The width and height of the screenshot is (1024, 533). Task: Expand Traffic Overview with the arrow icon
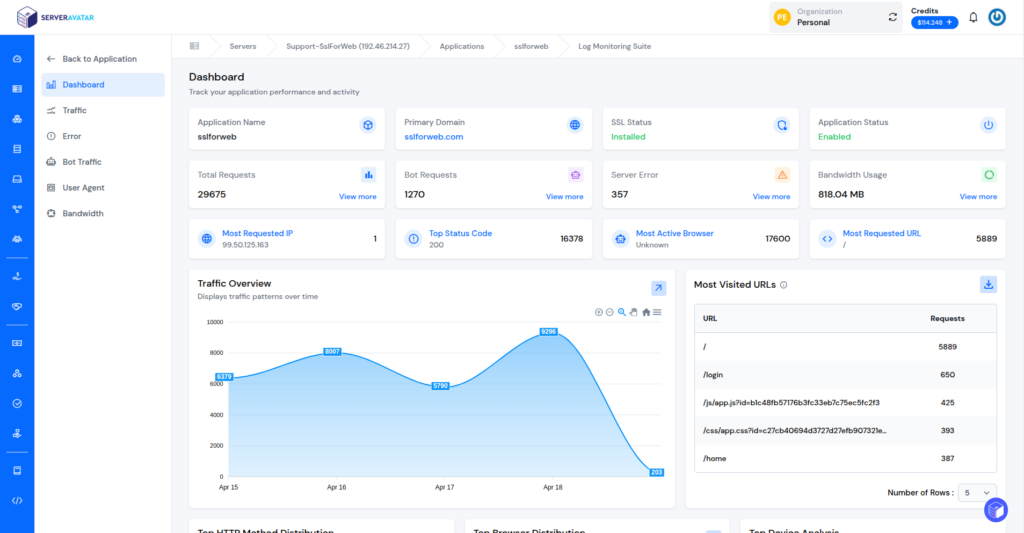click(658, 288)
